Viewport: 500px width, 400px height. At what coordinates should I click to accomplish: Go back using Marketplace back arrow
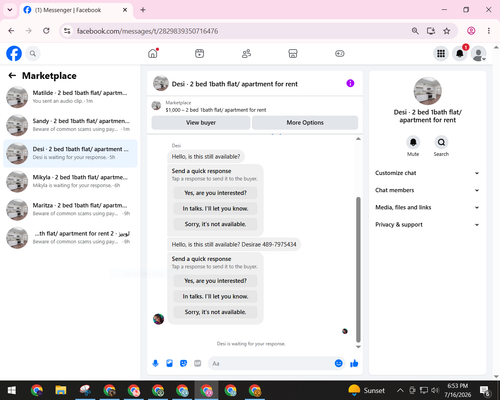click(x=12, y=76)
